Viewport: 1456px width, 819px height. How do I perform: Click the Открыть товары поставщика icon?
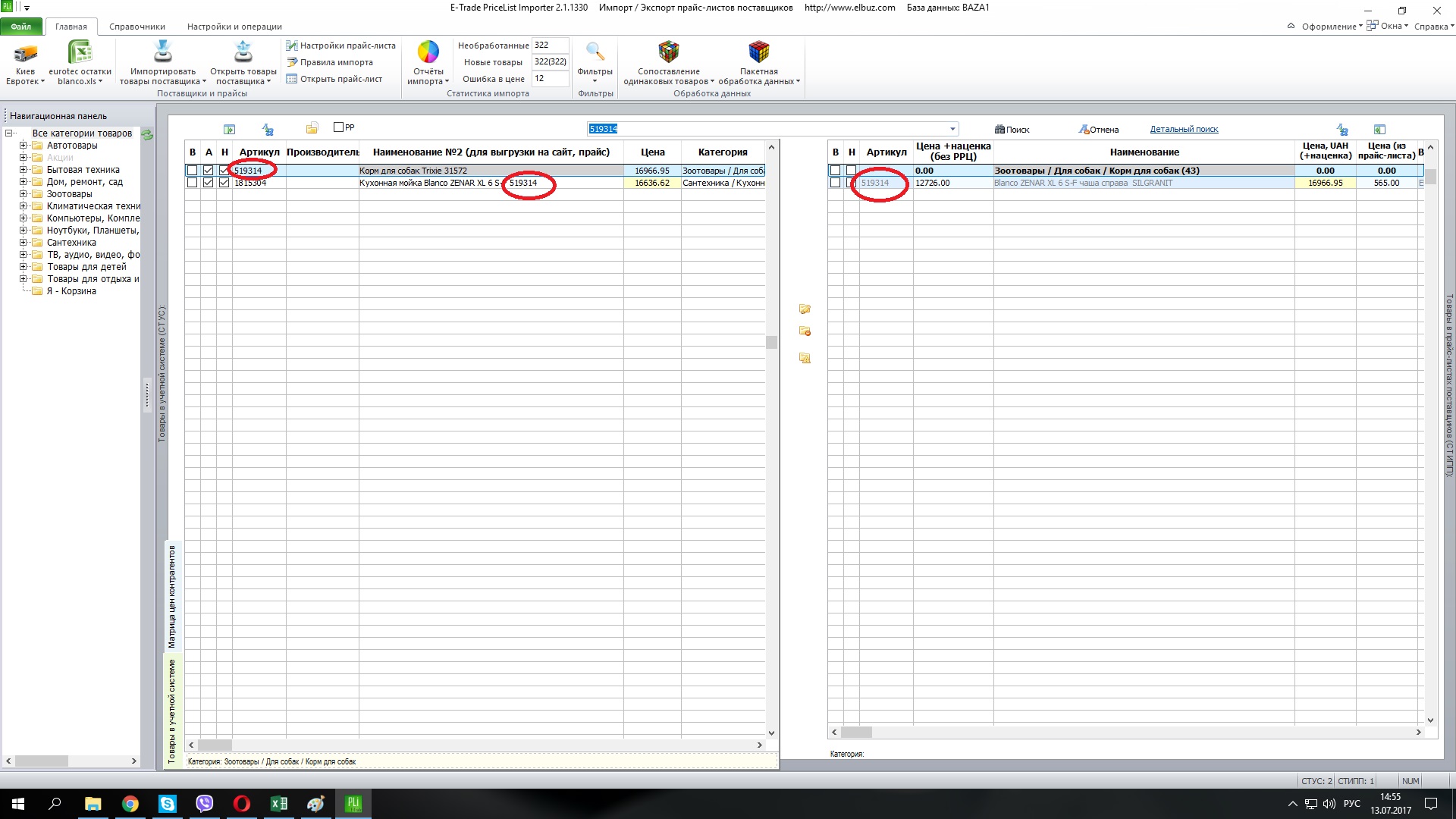243,52
